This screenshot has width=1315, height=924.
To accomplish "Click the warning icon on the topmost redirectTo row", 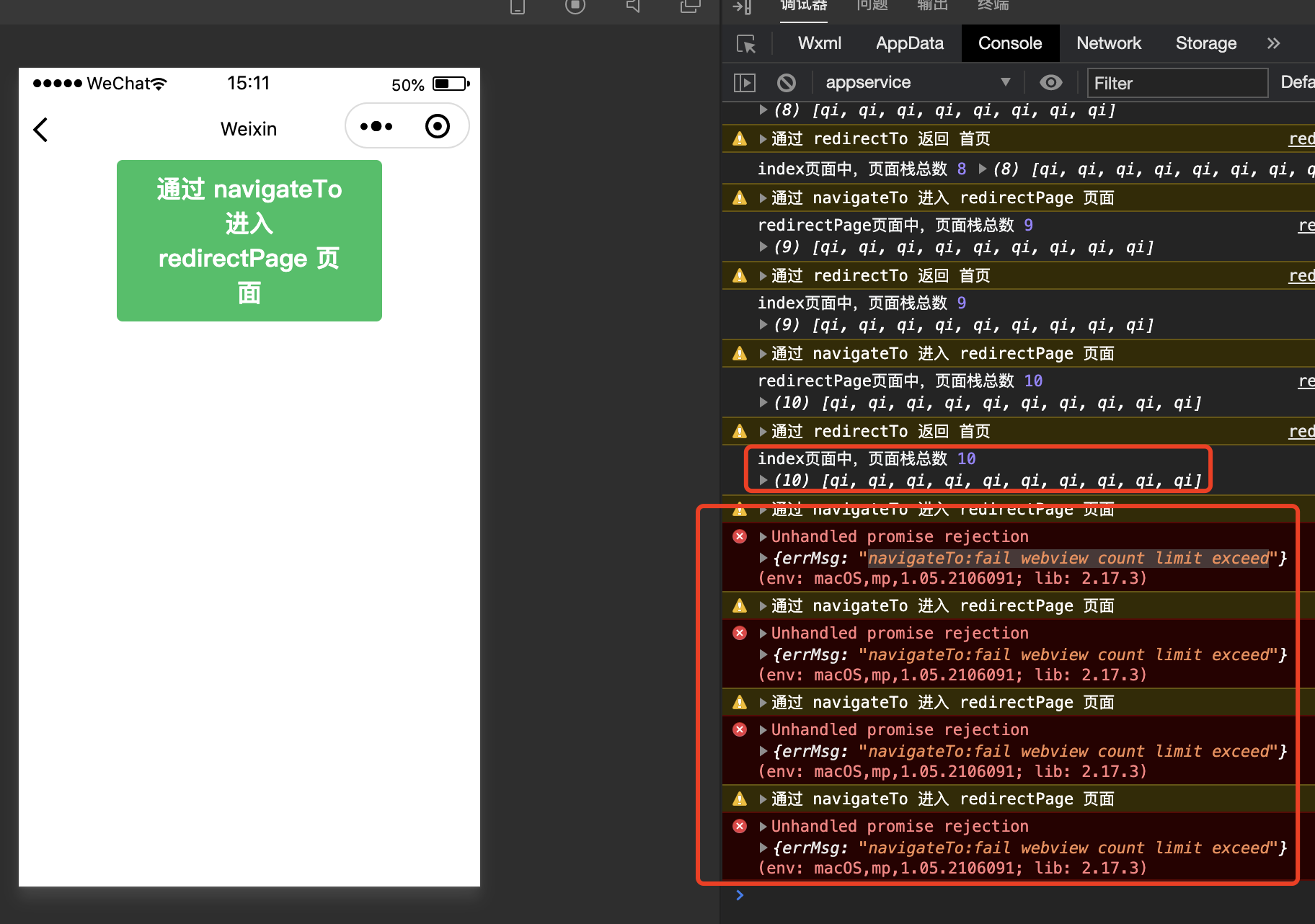I will point(740,139).
